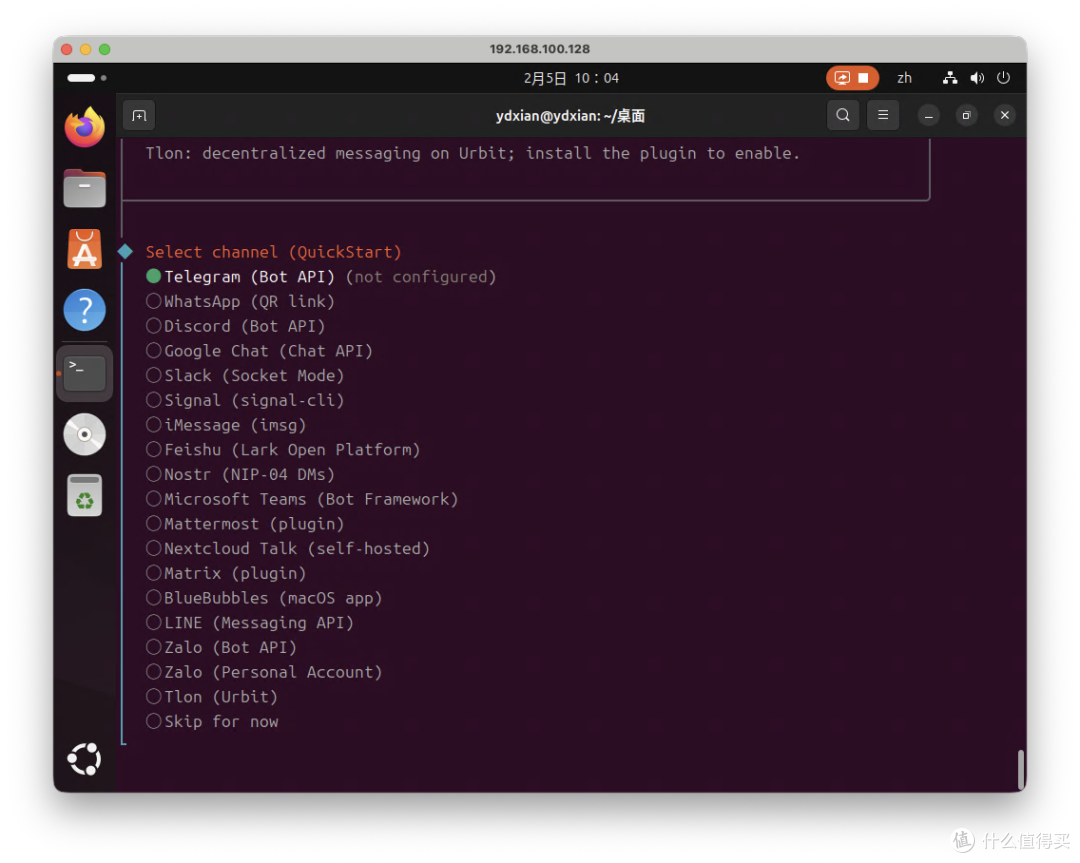Image resolution: width=1080 pixels, height=863 pixels.
Task: Click the date and time in top bar
Action: point(571,78)
